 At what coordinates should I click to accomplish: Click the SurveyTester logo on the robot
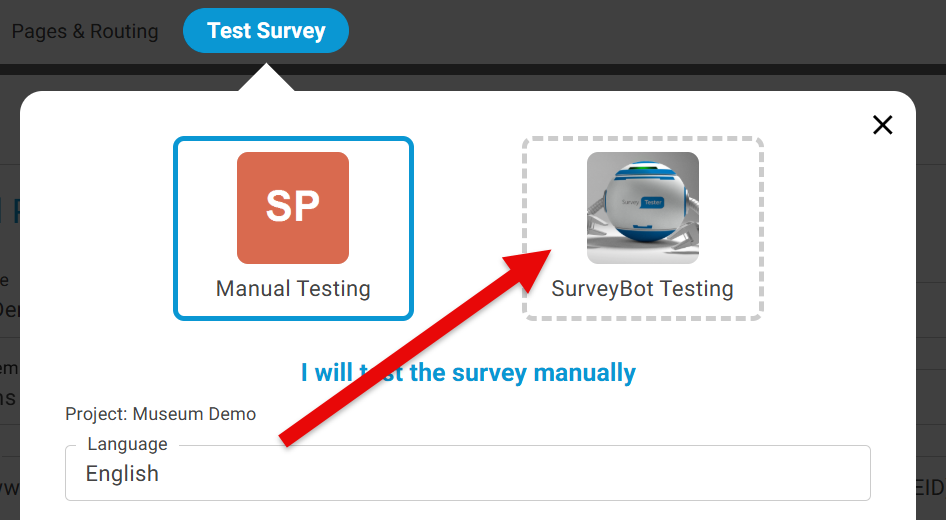pyautogui.click(x=642, y=201)
